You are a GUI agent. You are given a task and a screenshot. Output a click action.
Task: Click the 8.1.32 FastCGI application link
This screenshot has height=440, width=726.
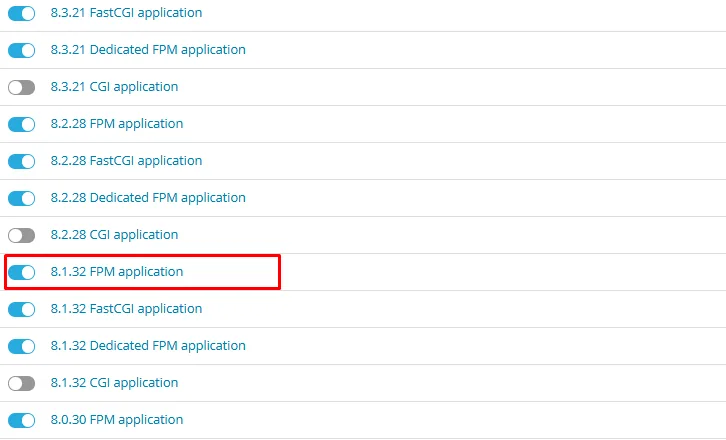(x=126, y=309)
